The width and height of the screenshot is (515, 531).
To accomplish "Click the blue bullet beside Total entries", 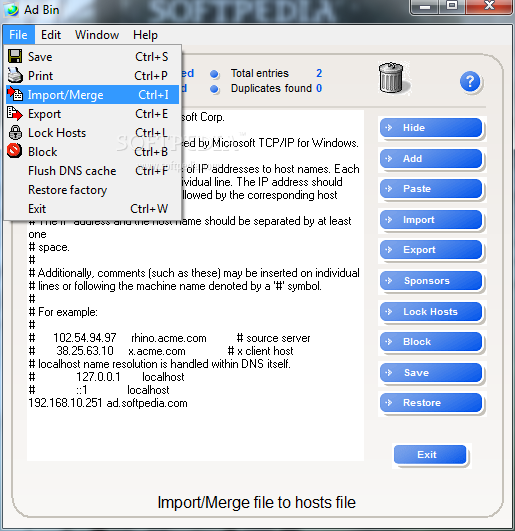I will tap(214, 74).
